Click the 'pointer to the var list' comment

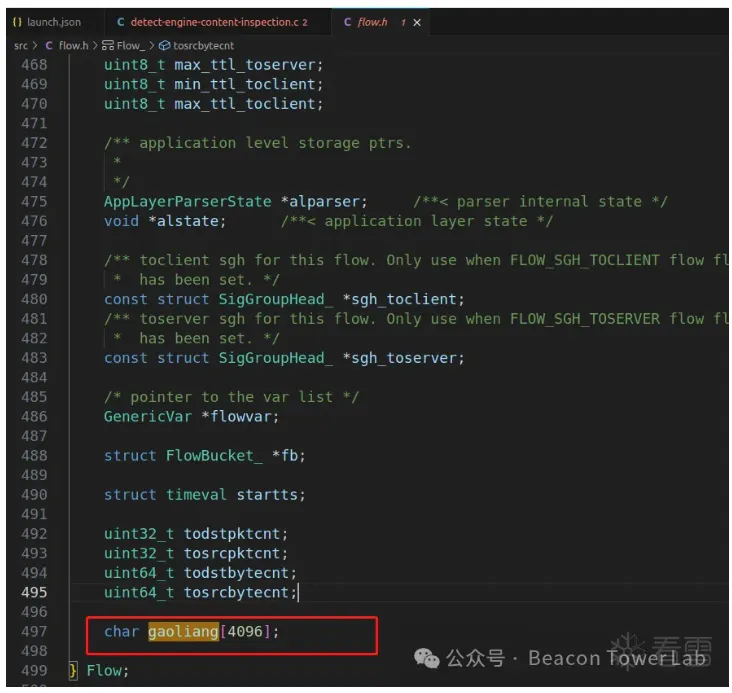[x=231, y=397]
